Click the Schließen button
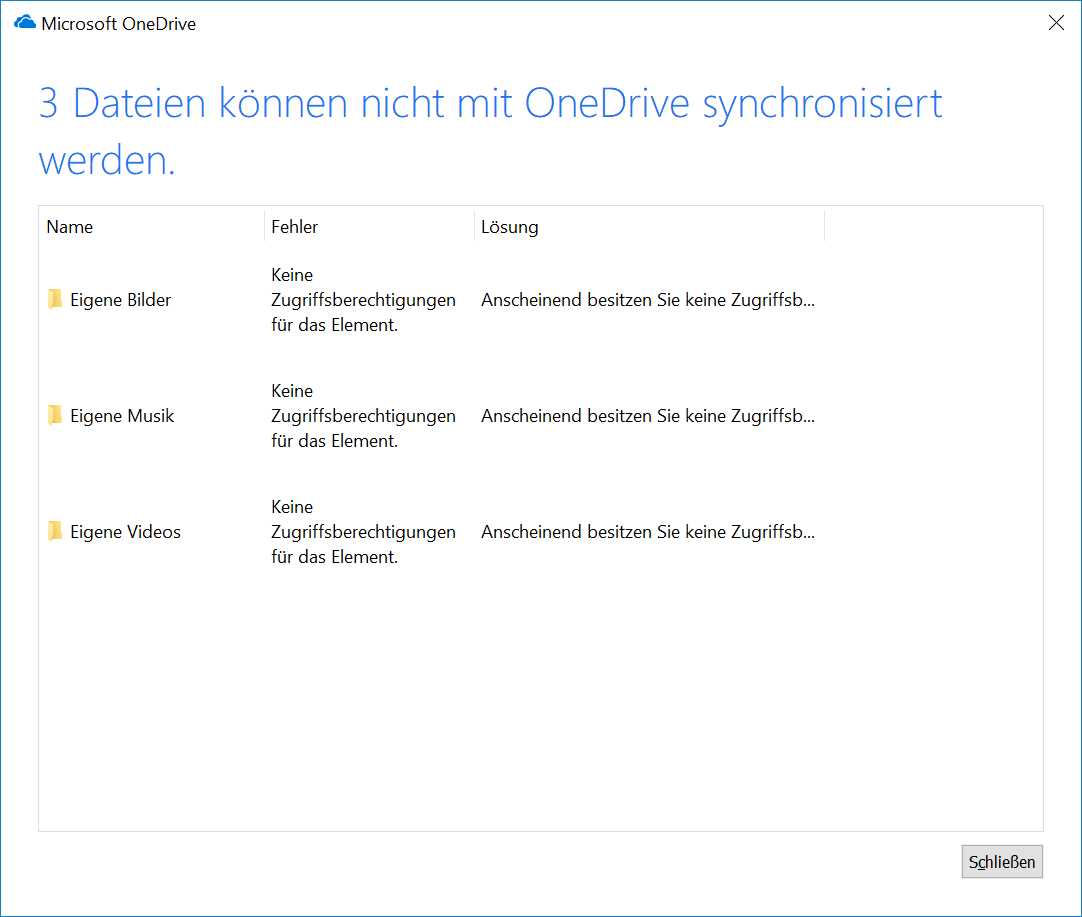 point(1001,862)
